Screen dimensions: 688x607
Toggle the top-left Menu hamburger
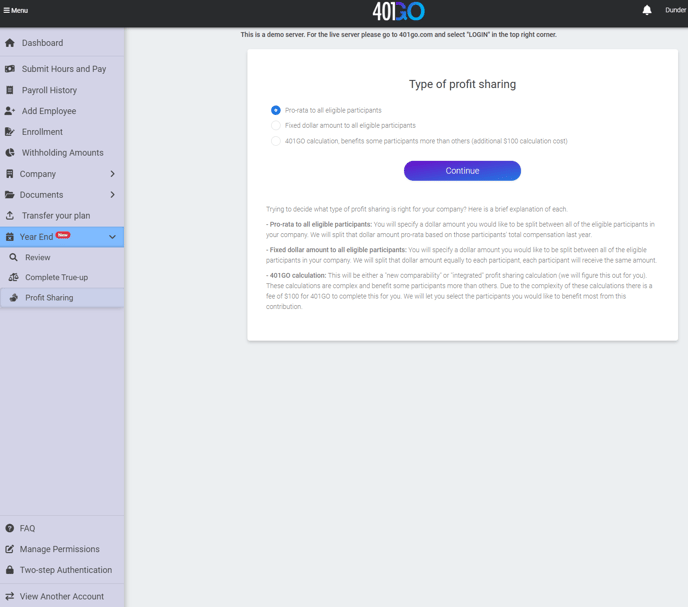click(x=15, y=10)
